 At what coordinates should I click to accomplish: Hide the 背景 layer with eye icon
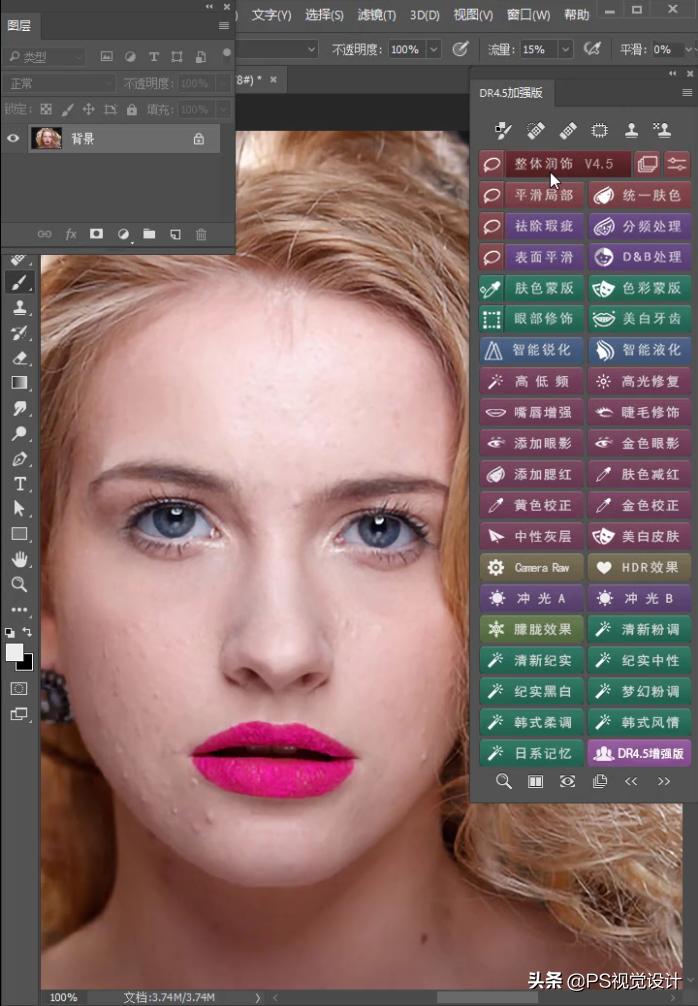(x=14, y=139)
